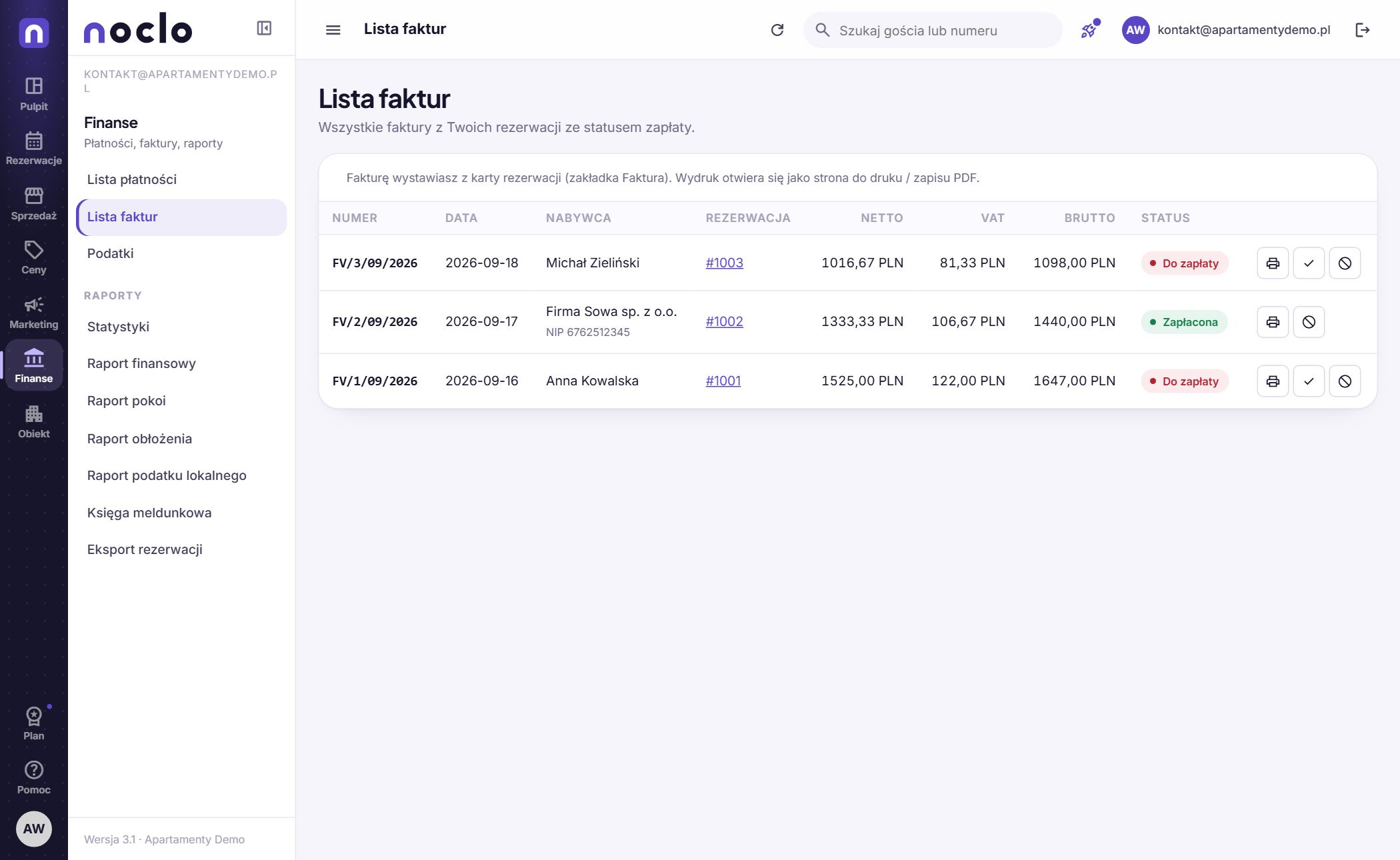Viewport: 1400px width, 860px height.
Task: Collapse the sidebar panel icon
Action: click(x=264, y=28)
